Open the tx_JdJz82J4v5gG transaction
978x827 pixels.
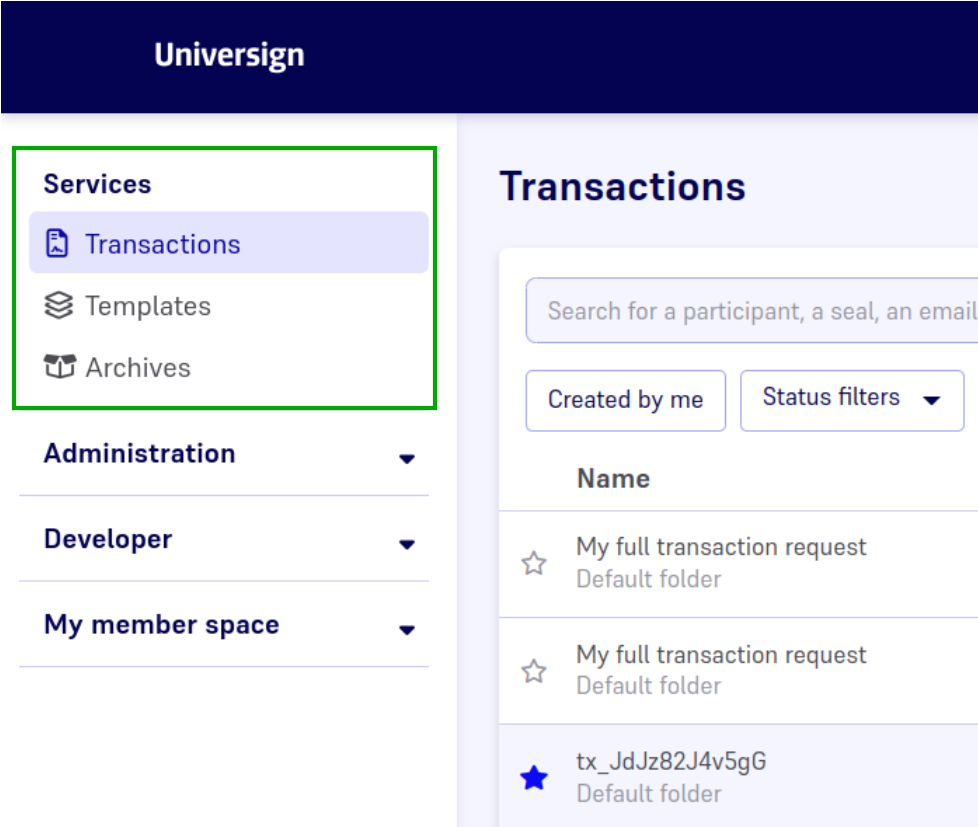click(671, 762)
